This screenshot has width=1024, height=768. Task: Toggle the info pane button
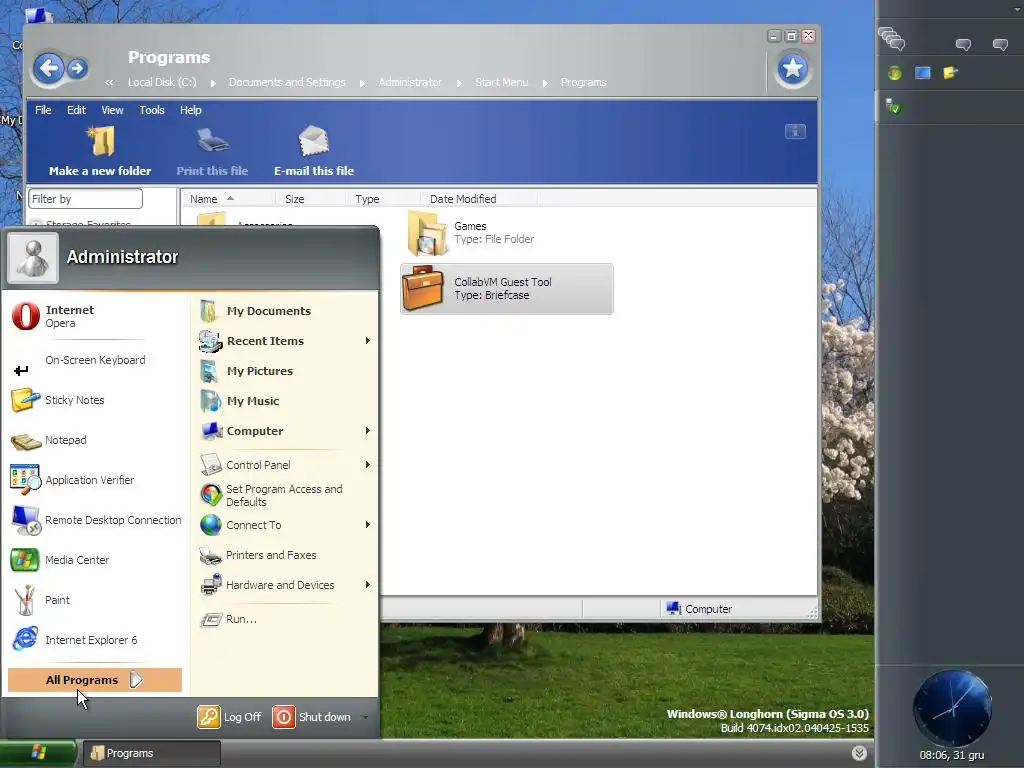click(x=795, y=131)
